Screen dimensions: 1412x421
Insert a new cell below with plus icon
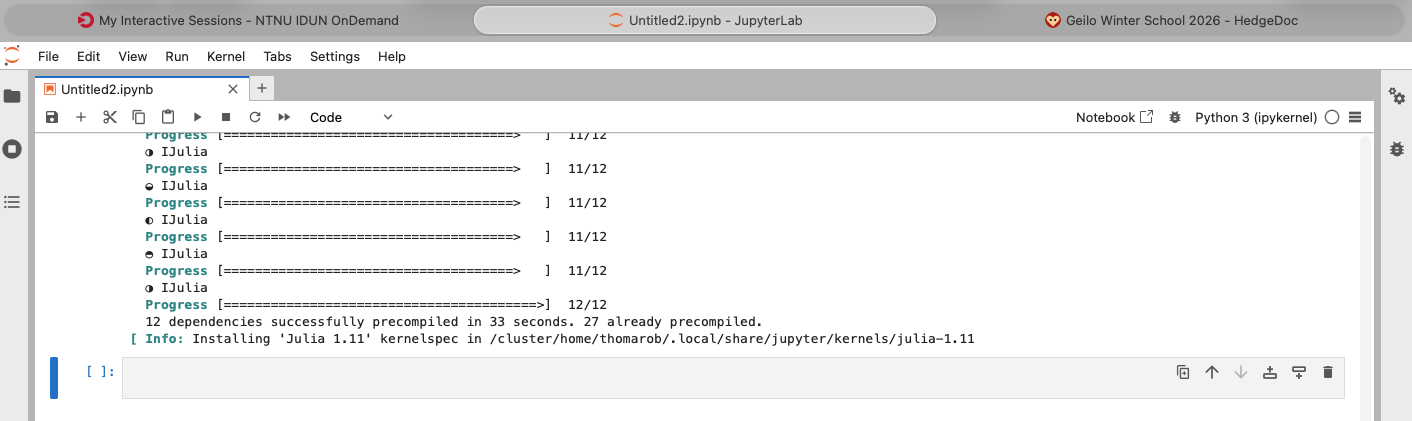tap(81, 117)
